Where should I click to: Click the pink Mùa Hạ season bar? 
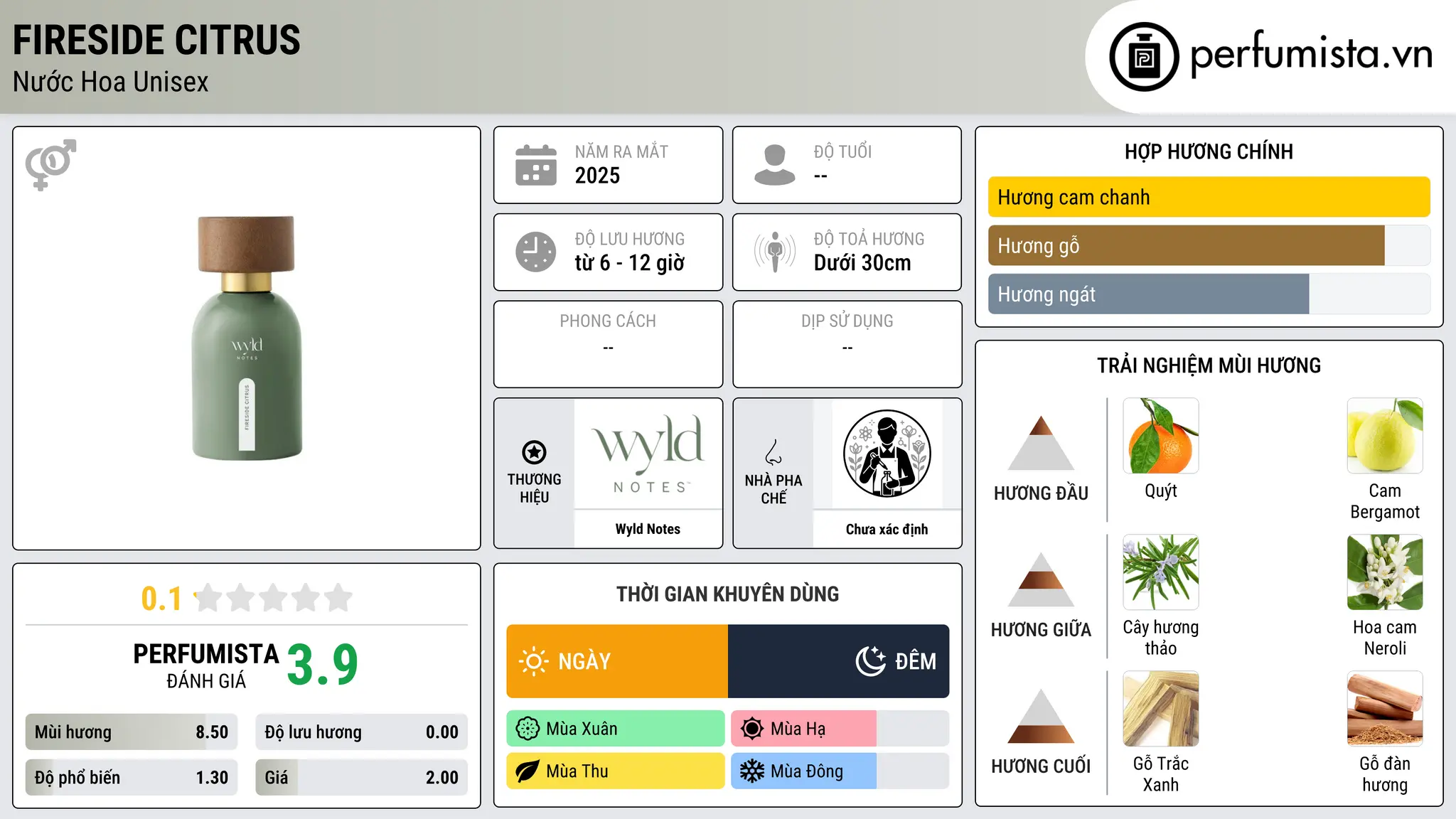click(x=804, y=729)
